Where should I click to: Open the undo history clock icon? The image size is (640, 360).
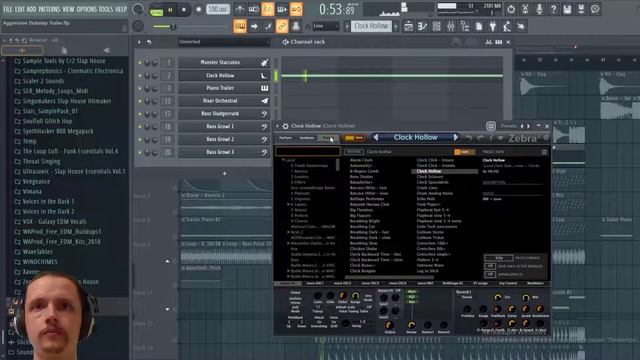[x=511, y=9]
